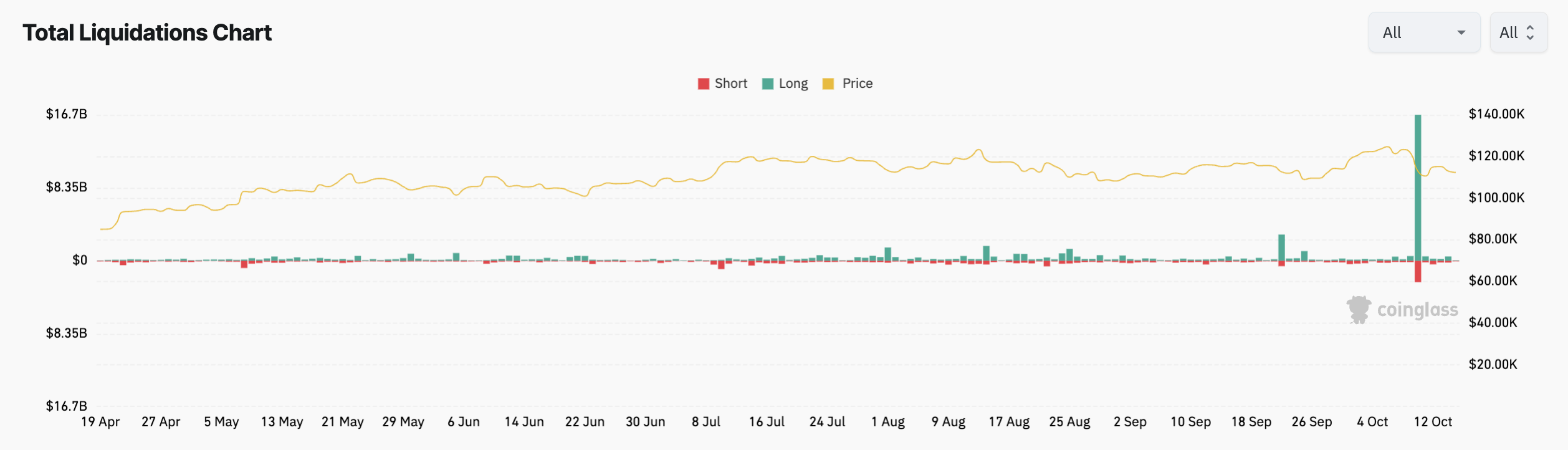
Task: Toggle the Short legend series
Action: click(x=730, y=84)
